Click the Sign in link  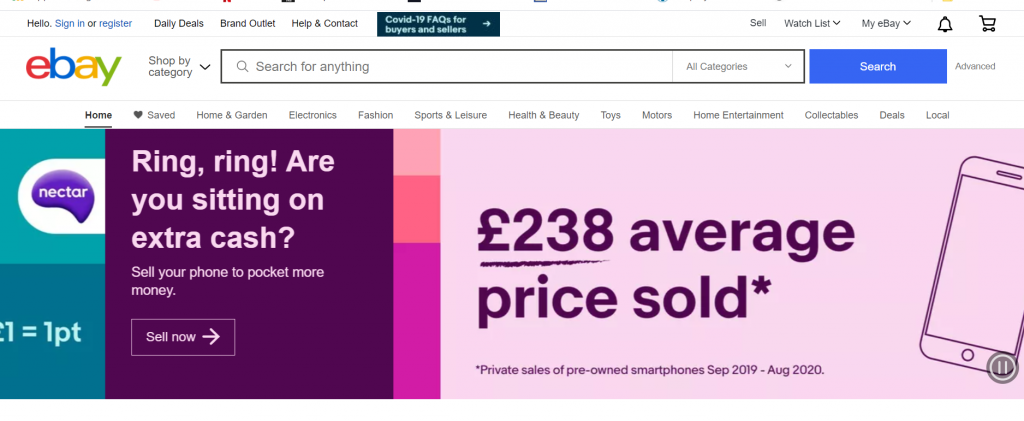click(x=69, y=23)
